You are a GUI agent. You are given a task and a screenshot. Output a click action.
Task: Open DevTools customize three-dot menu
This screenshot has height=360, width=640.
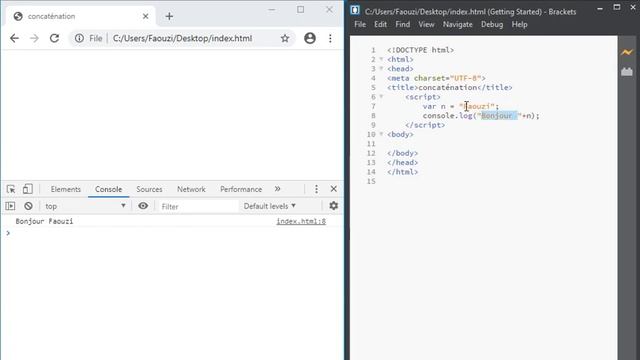click(316, 189)
